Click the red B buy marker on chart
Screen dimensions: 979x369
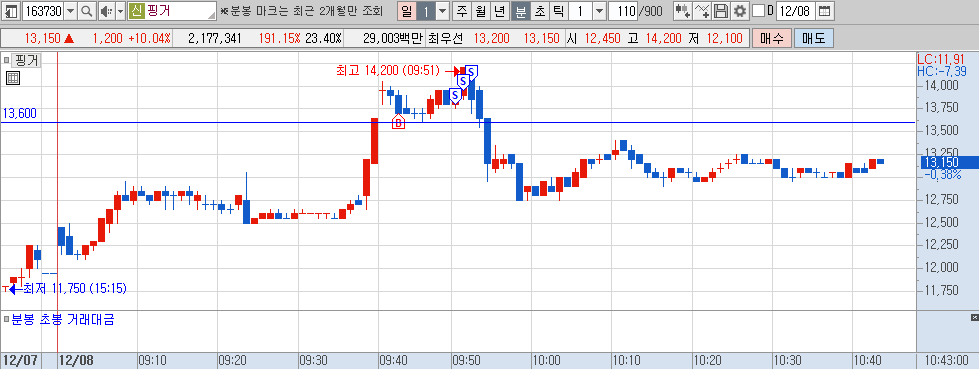(398, 122)
